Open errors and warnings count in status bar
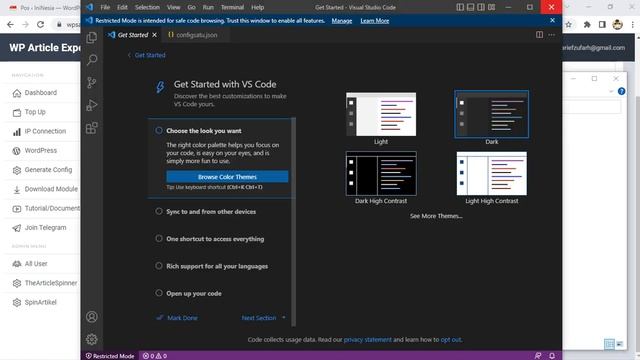Screen dimensions: 640x360 tap(155, 356)
